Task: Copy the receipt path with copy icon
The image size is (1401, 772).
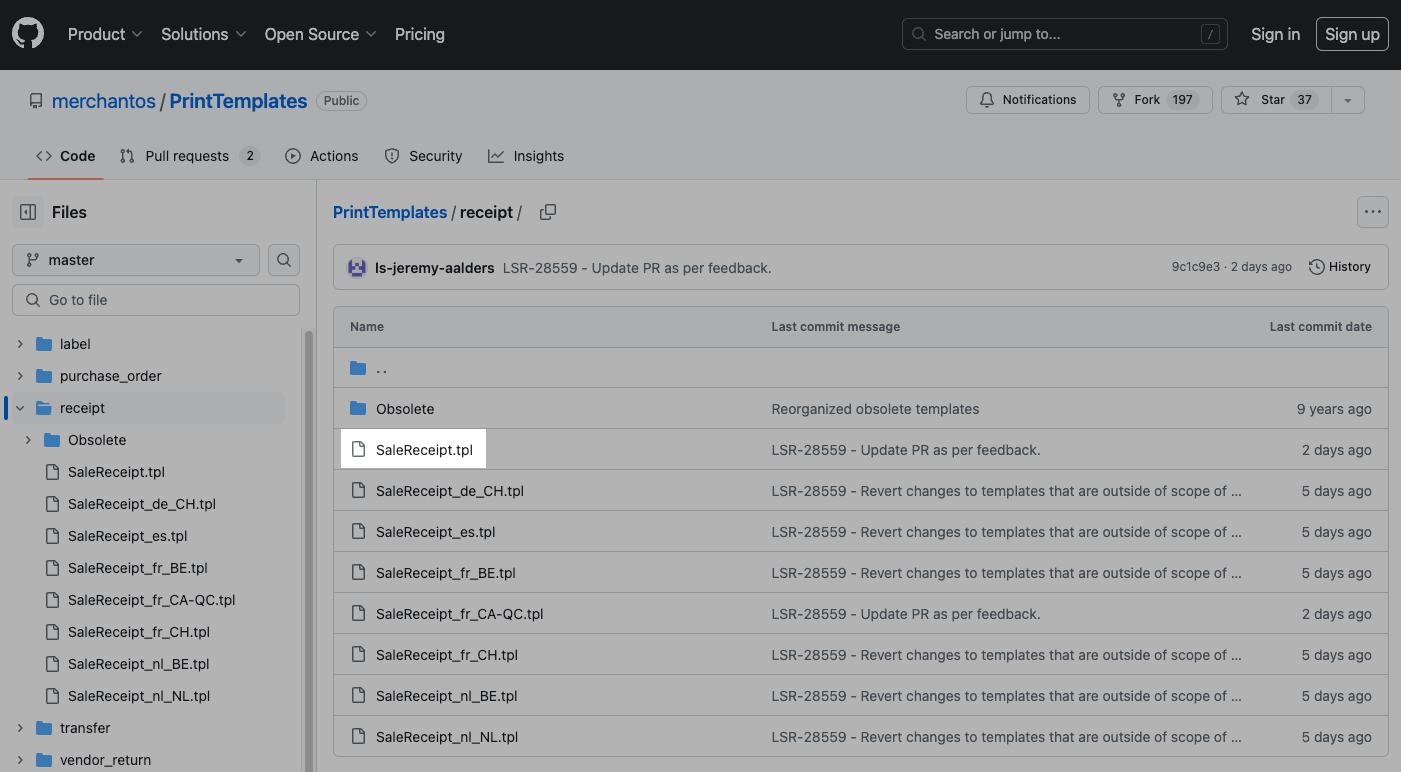Action: pos(548,212)
